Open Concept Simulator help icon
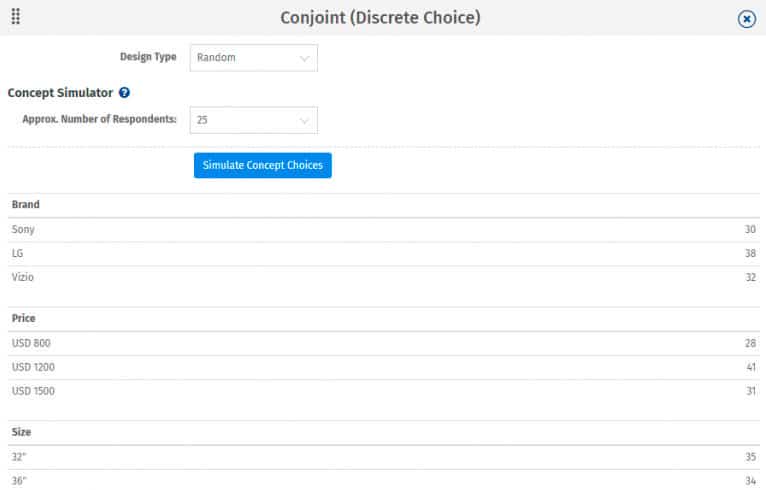766x490 pixels. (x=125, y=92)
